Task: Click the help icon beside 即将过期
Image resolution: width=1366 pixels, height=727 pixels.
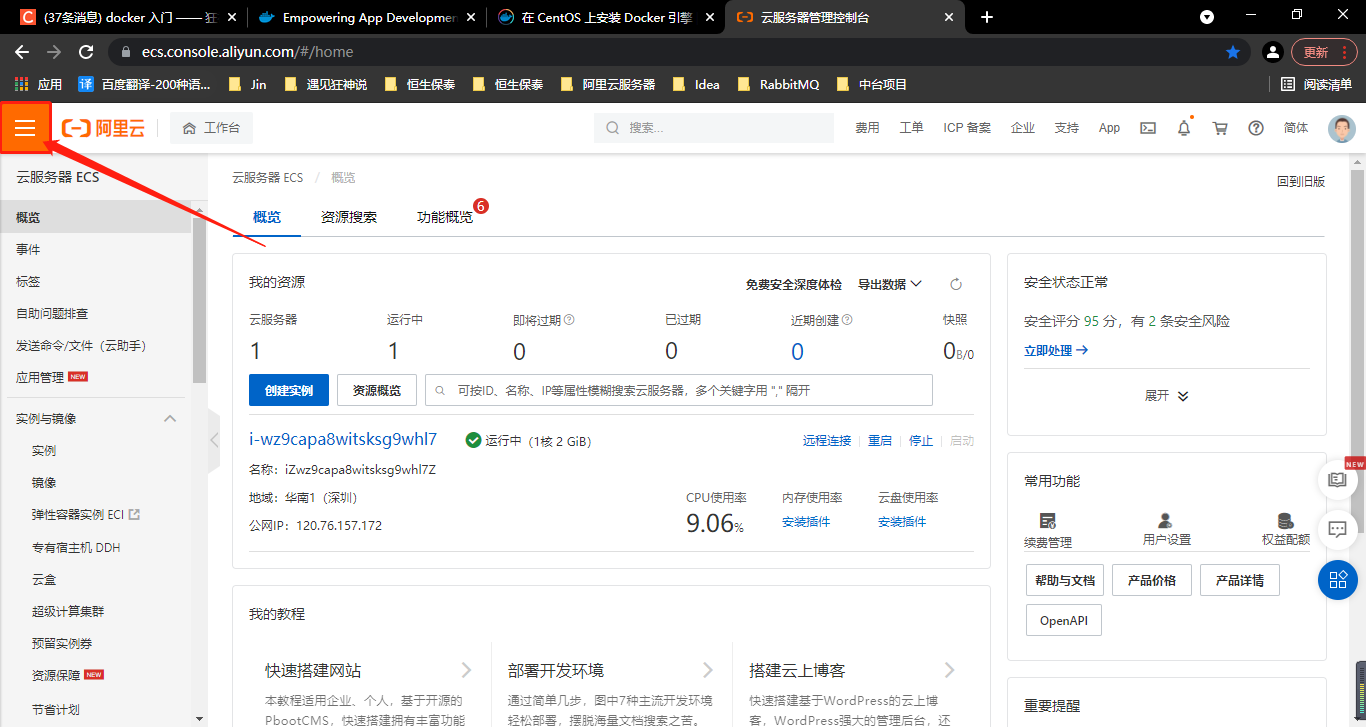Action: click(569, 320)
